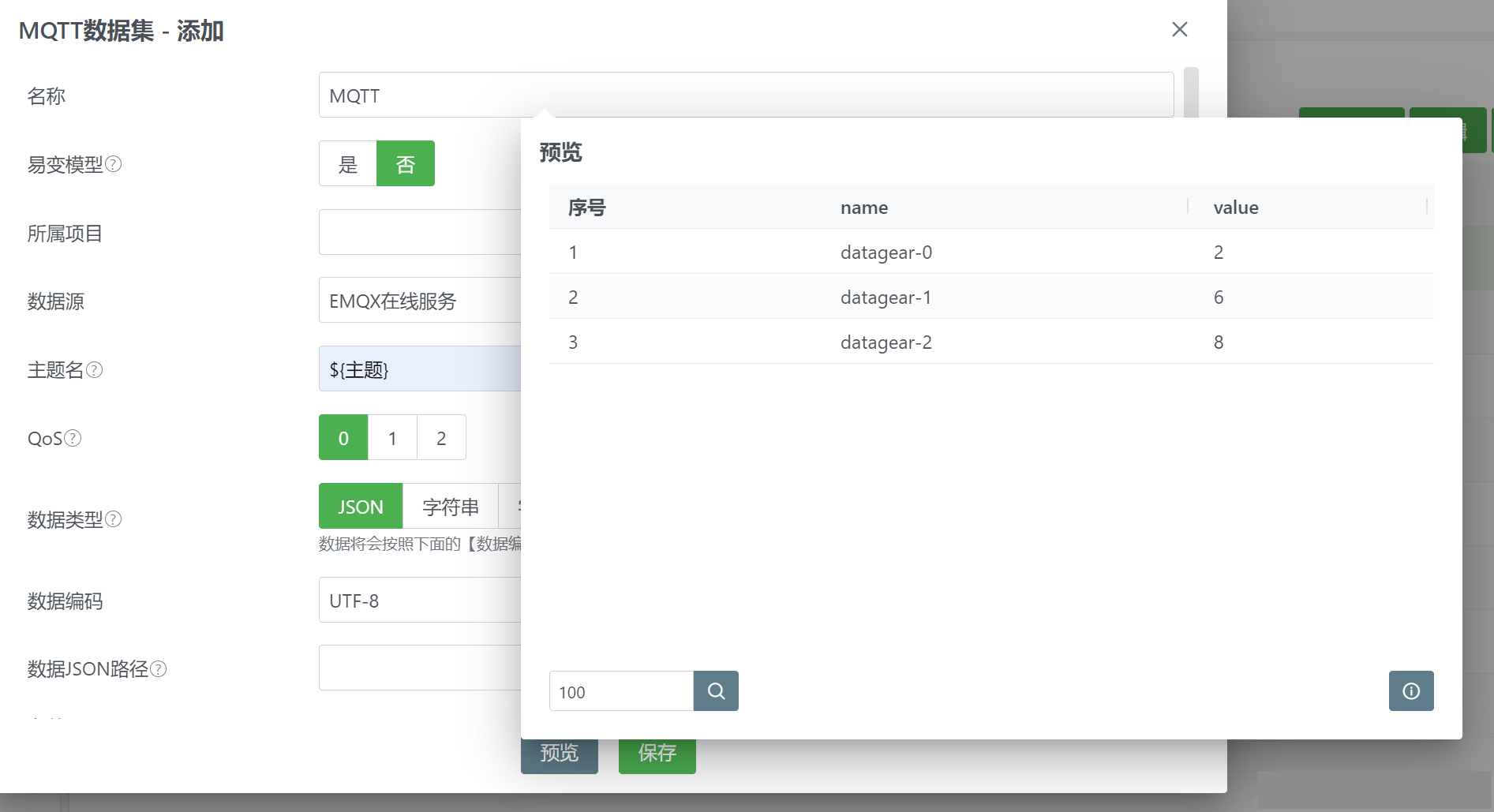Select QoS level 0
Screen dimensions: 1494x812
(343, 437)
